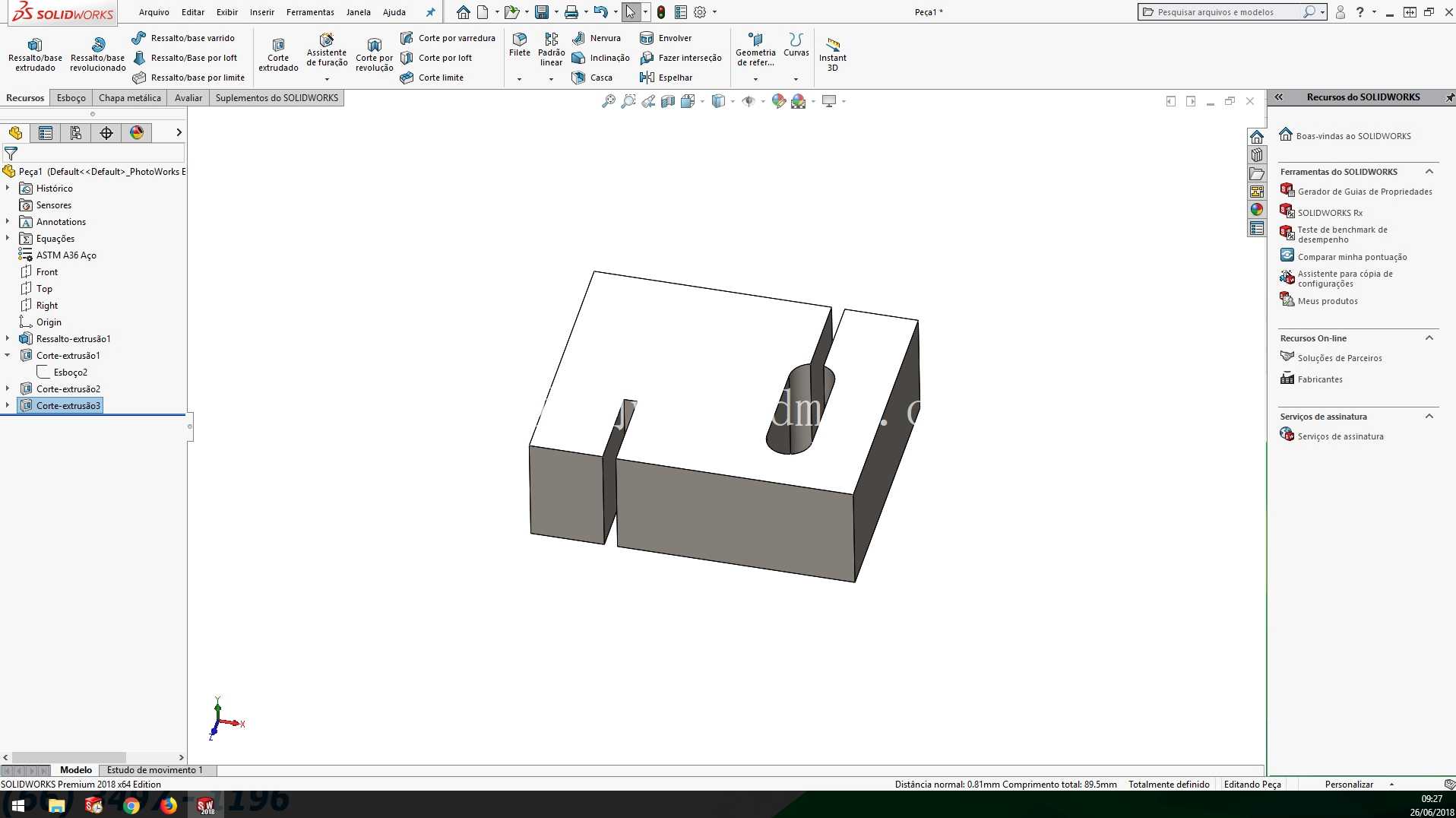Click the search field Pesquisar arquivos e modelos
This screenshot has width=1456, height=818.
click(1222, 12)
